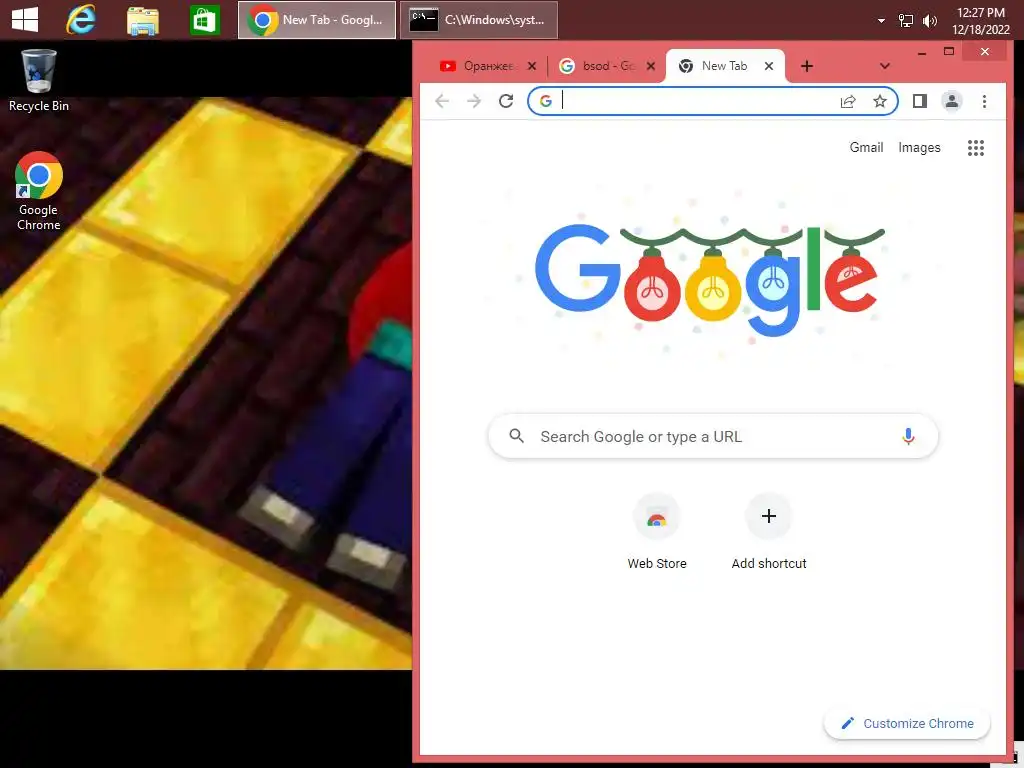The width and height of the screenshot is (1024, 768).
Task: Open the clock showing 12:27 PM
Action: (980, 21)
